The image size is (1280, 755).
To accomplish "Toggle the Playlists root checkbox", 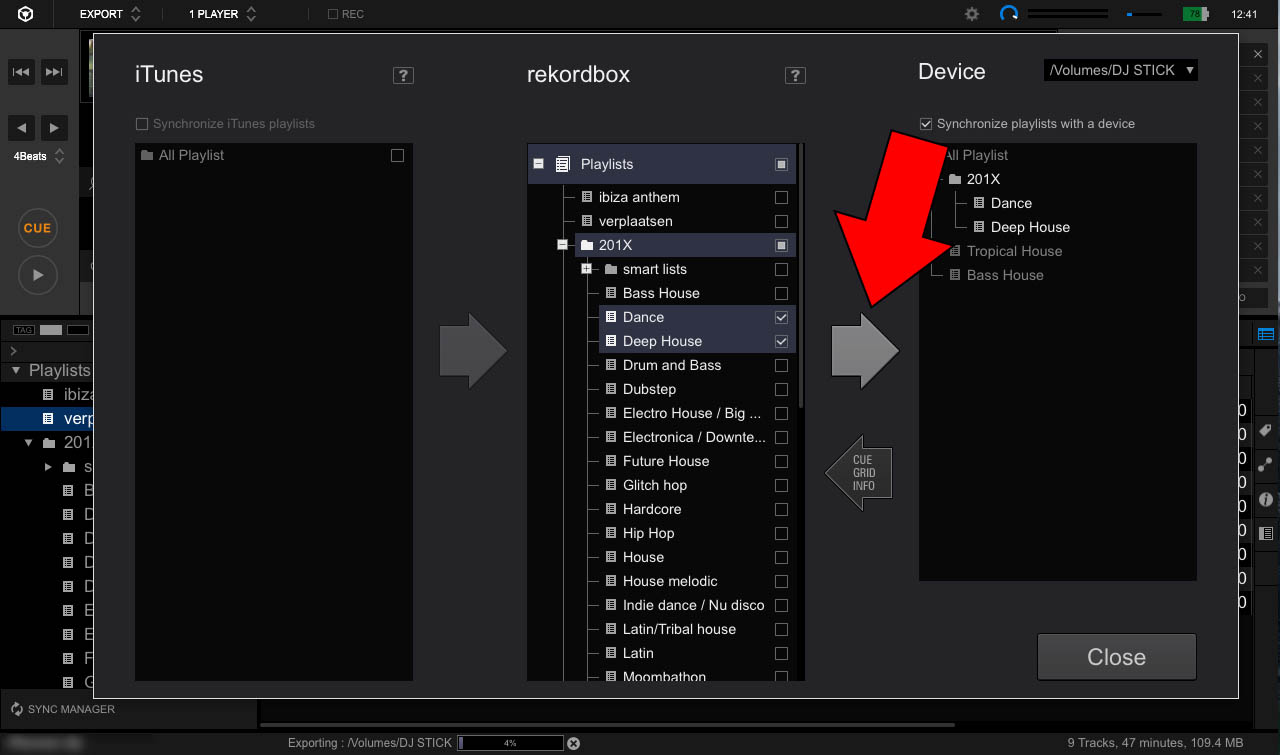I will 781,164.
